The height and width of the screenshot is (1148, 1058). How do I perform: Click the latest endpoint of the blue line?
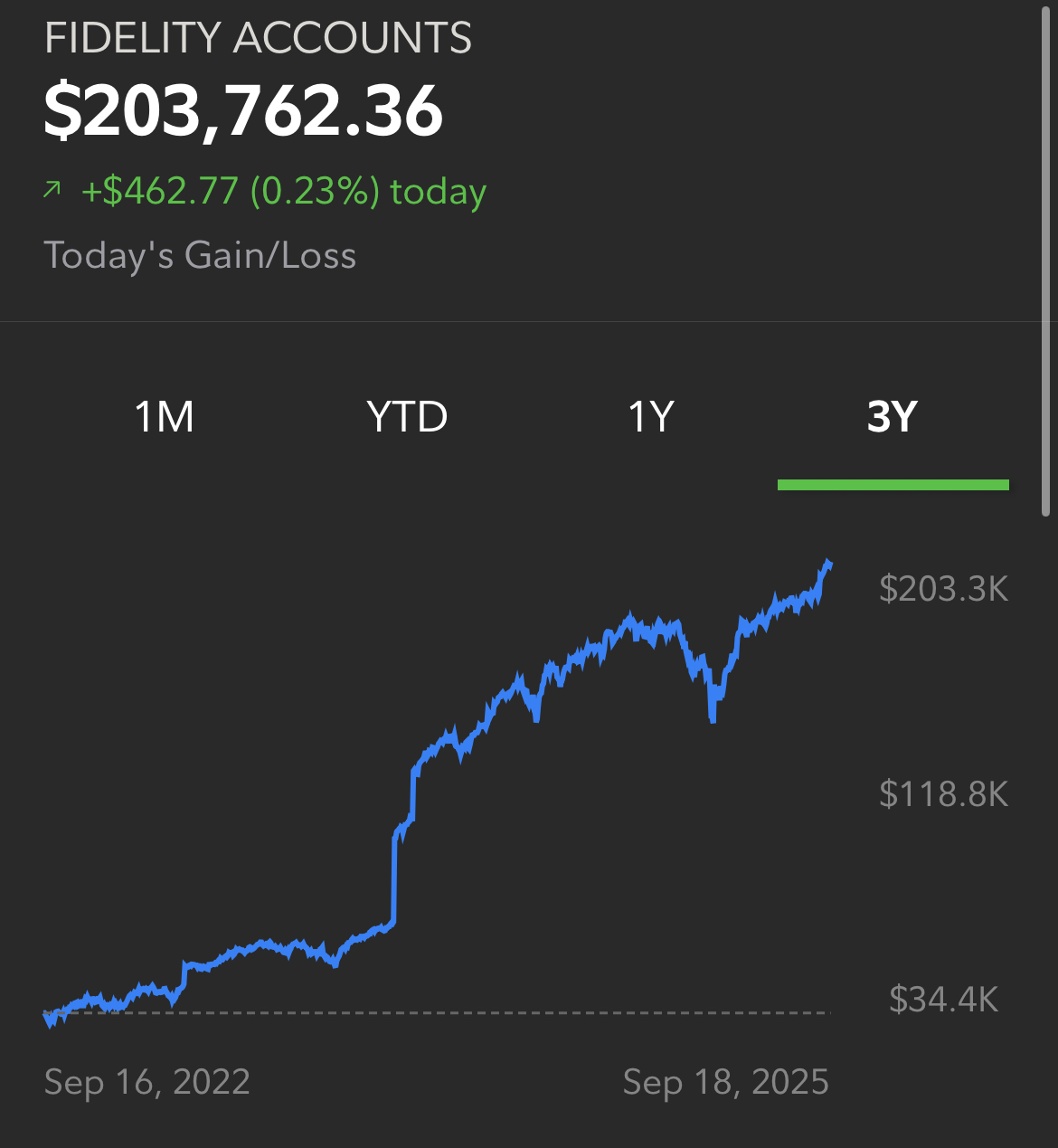pos(828,565)
